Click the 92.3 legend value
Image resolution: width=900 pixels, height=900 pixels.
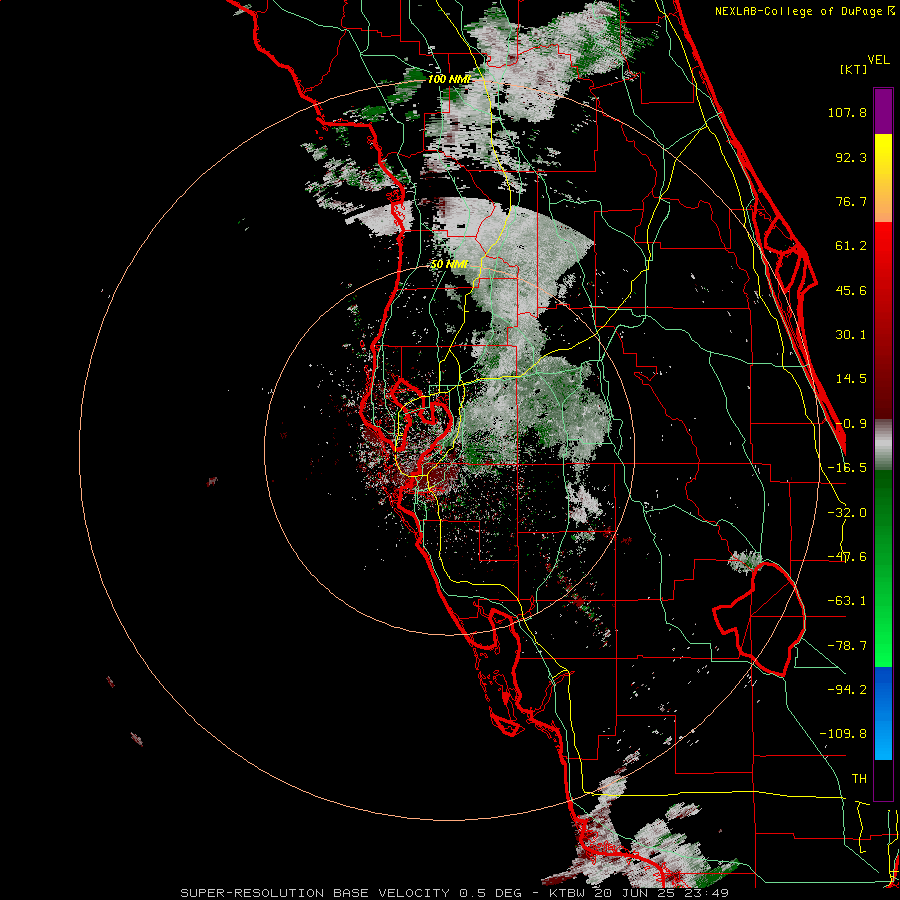tap(851, 157)
